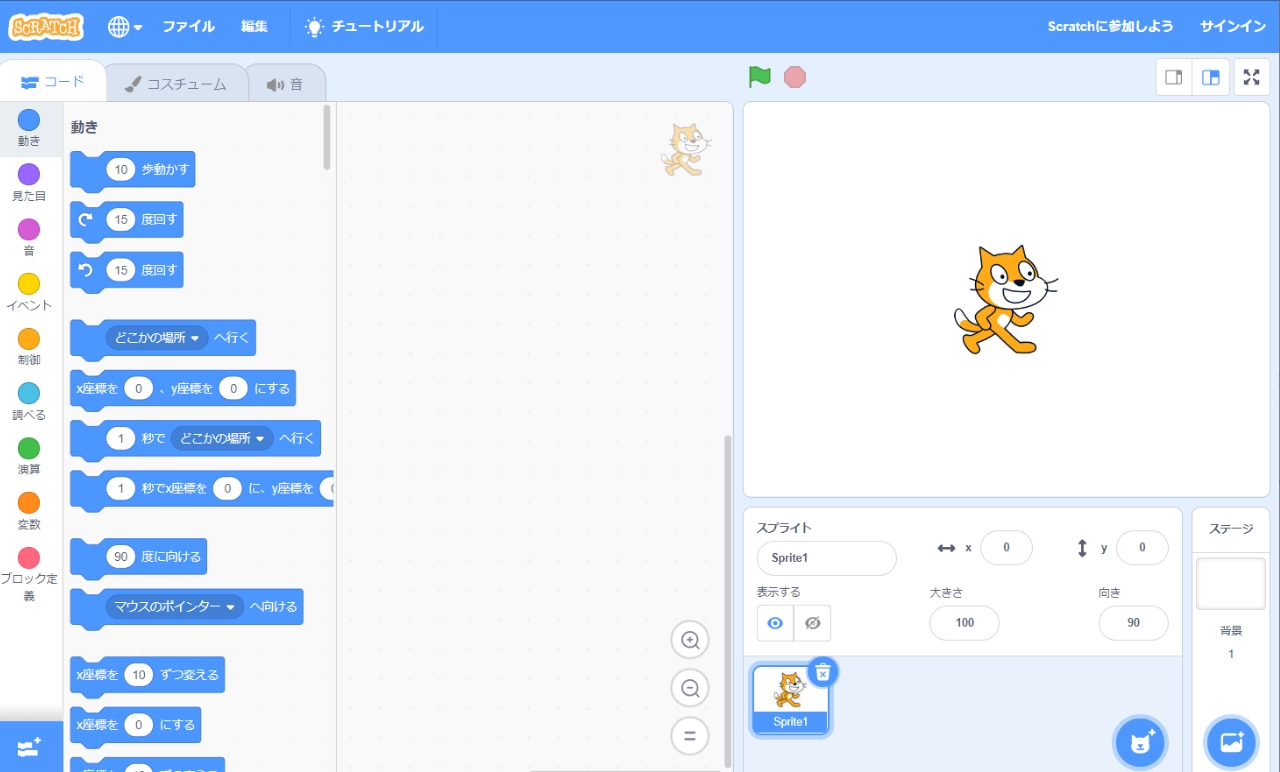Open the マウスのポインター dropdown
This screenshot has height=772, width=1280.
click(x=175, y=606)
